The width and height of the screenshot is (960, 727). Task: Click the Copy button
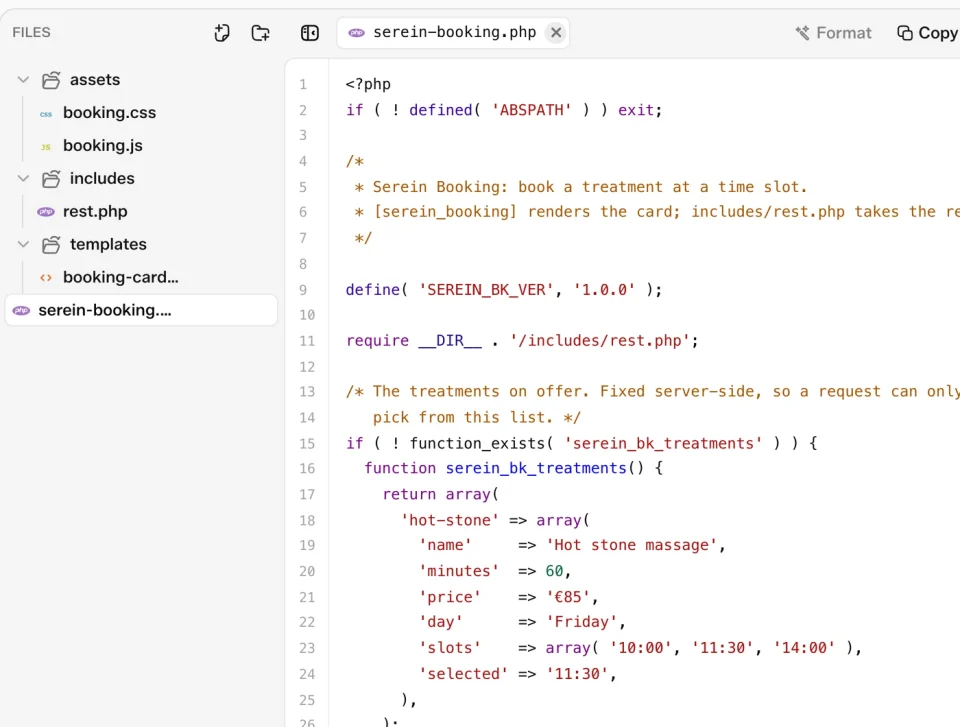point(927,33)
